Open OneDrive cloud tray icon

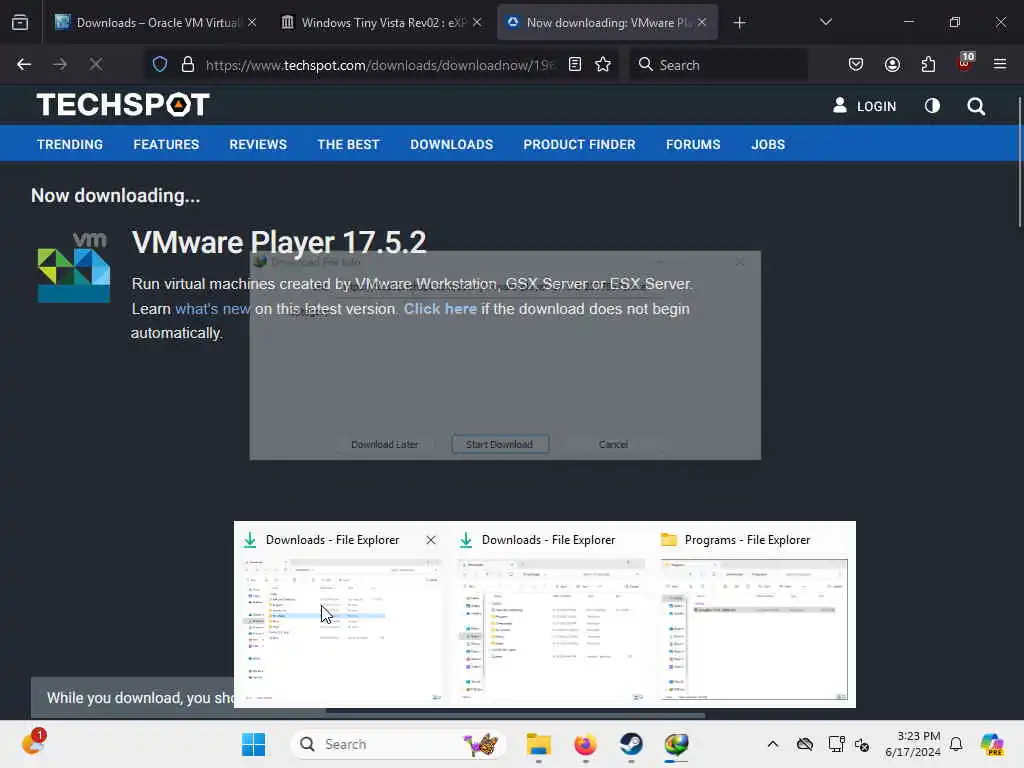click(805, 744)
